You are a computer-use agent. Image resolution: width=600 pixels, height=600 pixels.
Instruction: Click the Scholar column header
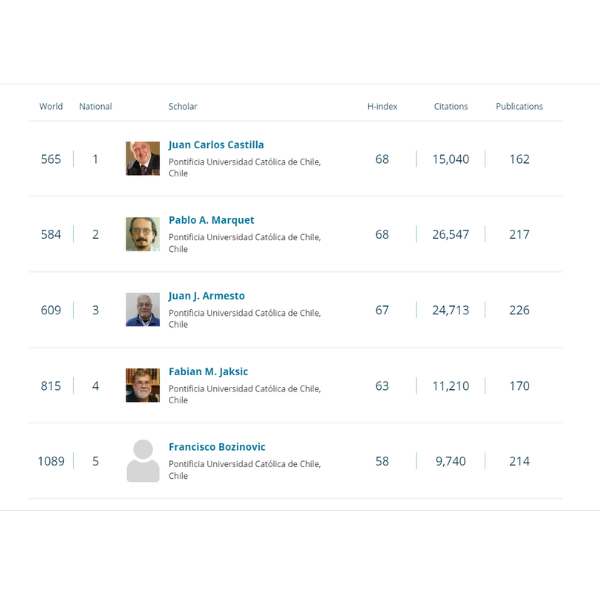coord(183,106)
